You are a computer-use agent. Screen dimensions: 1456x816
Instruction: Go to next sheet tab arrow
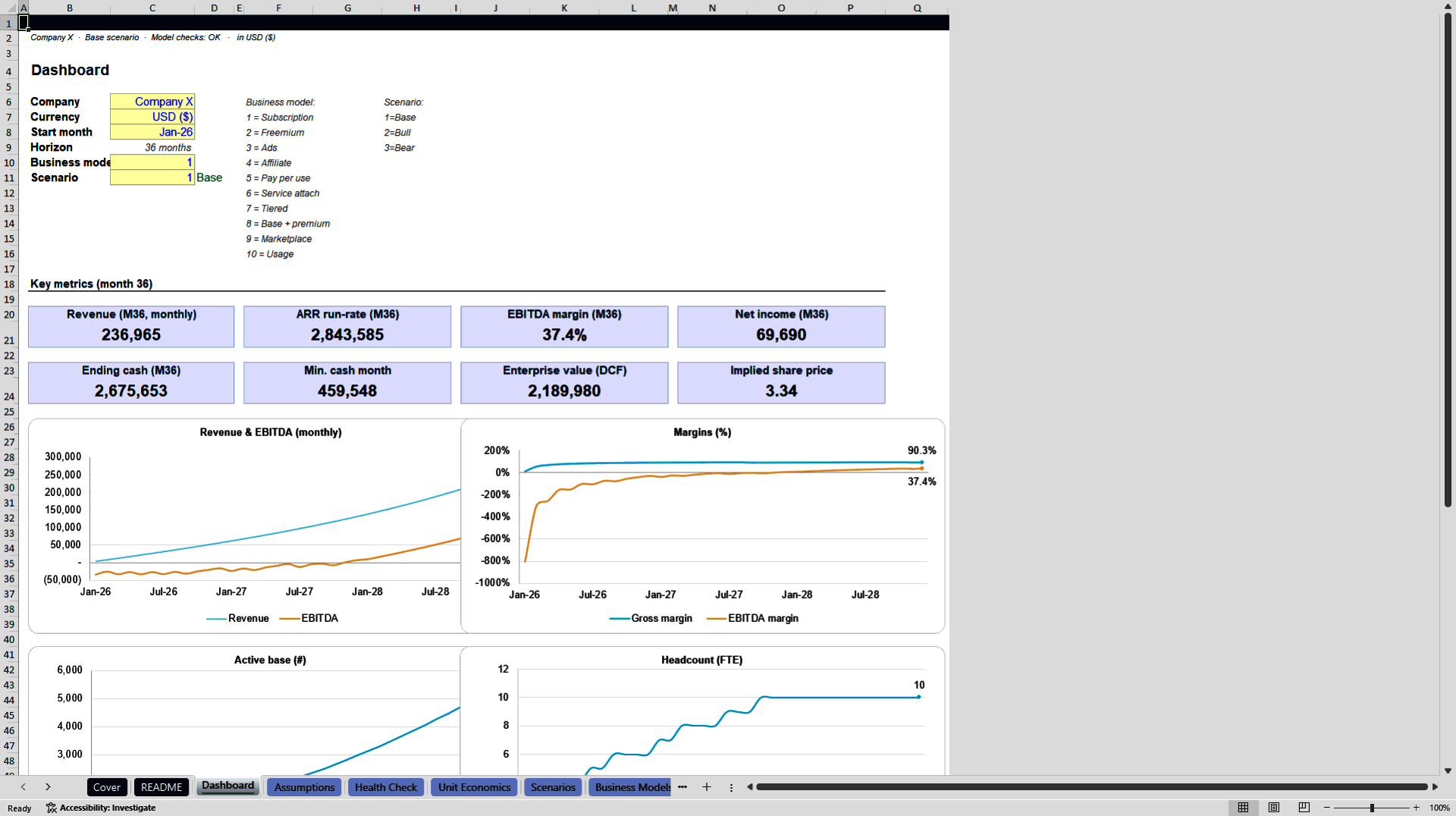(x=48, y=787)
